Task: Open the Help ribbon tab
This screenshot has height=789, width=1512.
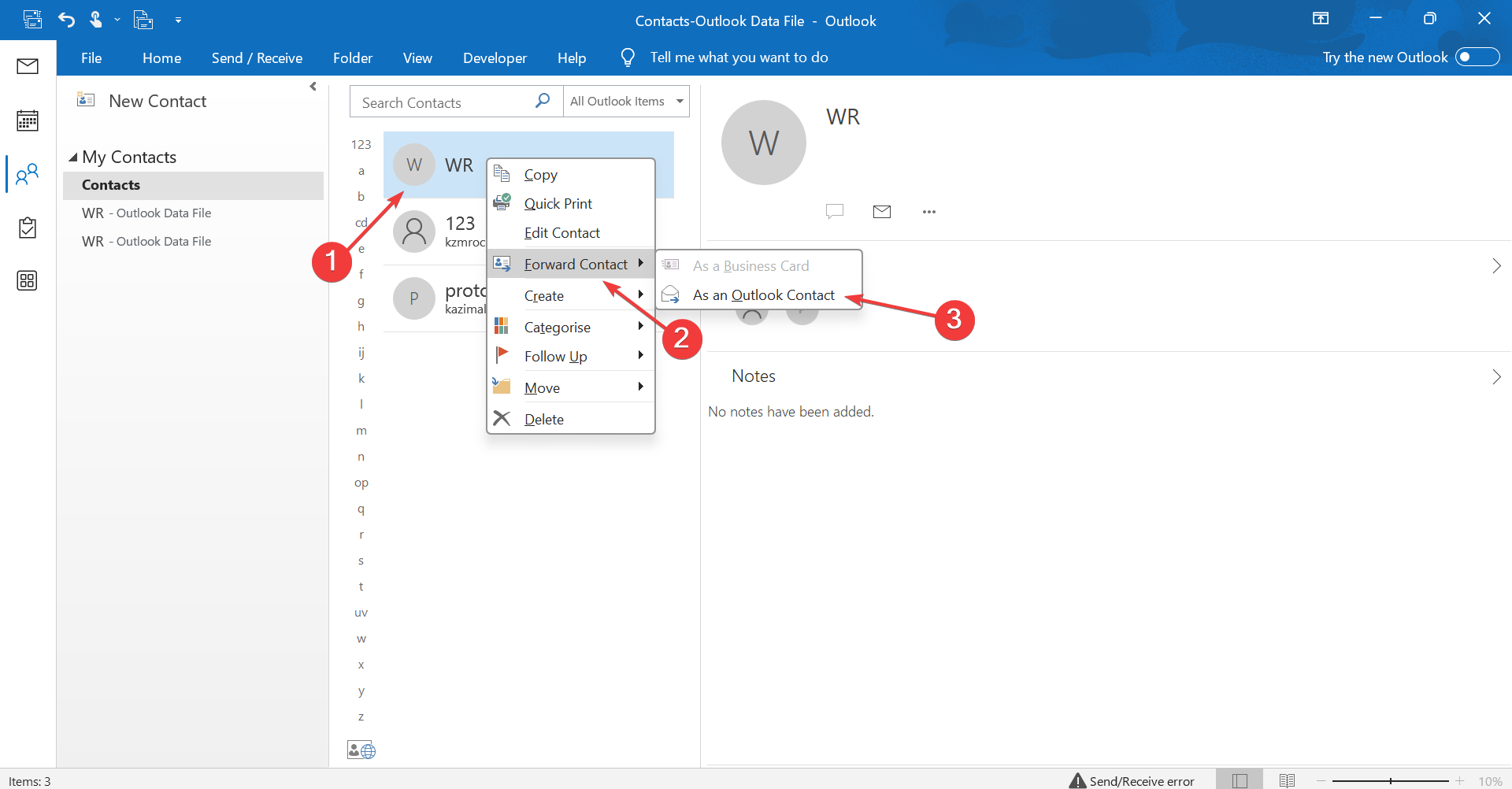Action: (x=572, y=57)
